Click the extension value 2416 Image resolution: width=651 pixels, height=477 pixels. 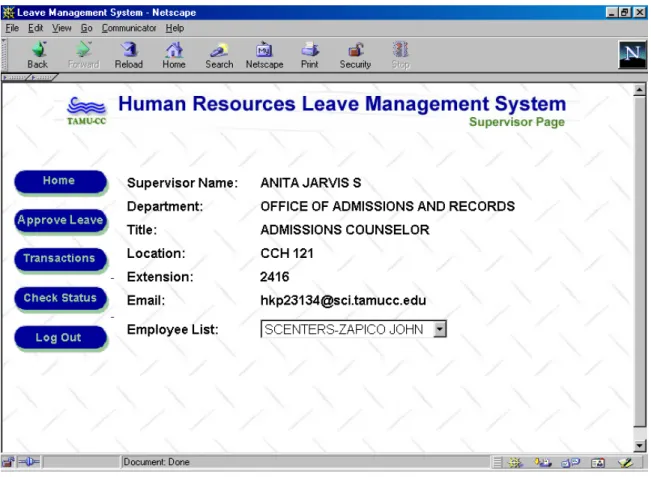point(274,277)
